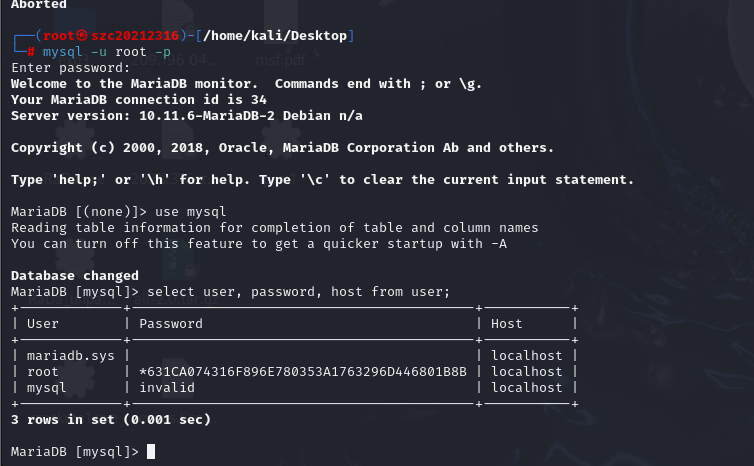Click the select user query text

(299, 292)
